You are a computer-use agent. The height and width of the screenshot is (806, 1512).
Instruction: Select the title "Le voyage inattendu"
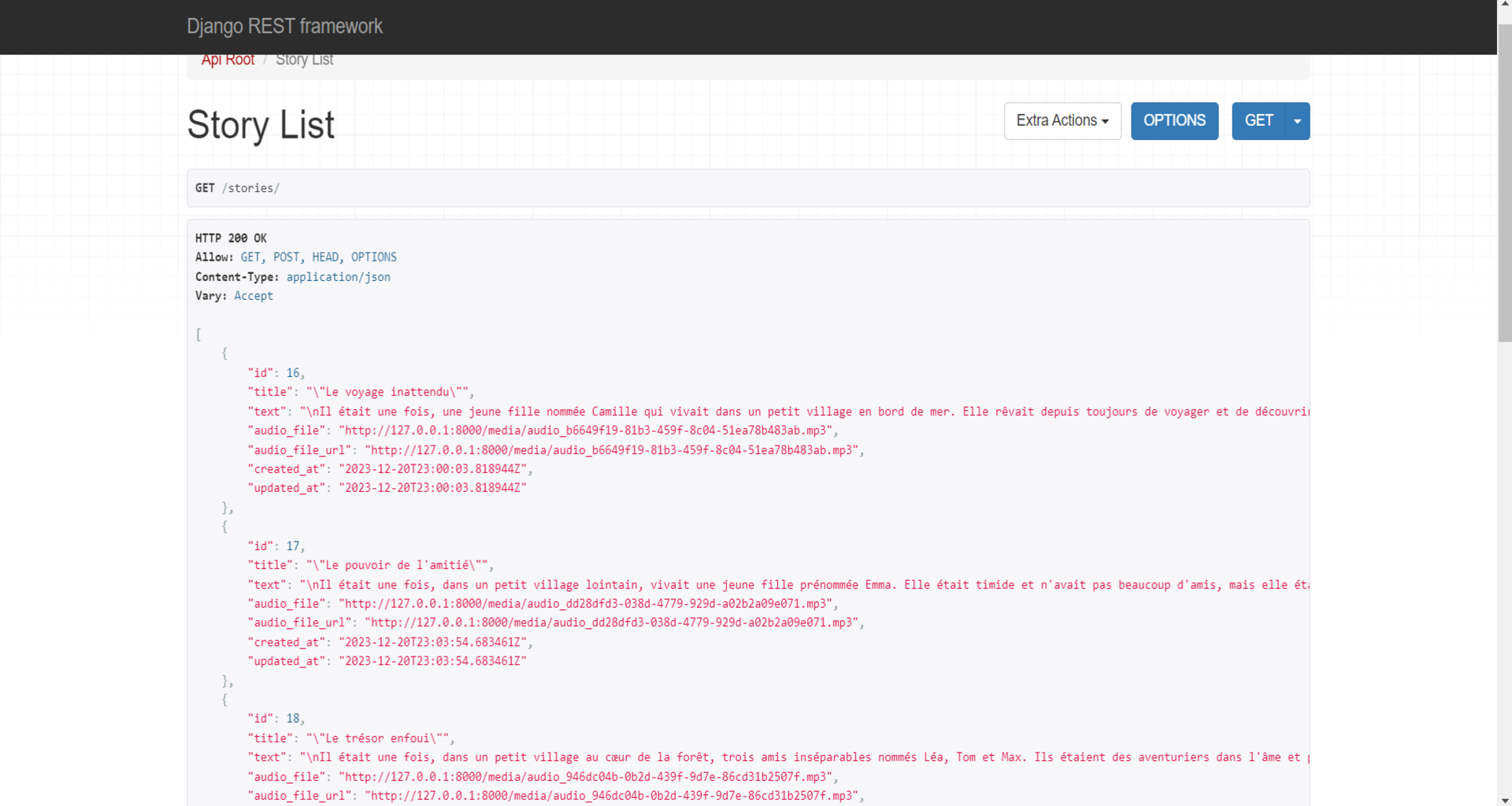coord(387,392)
